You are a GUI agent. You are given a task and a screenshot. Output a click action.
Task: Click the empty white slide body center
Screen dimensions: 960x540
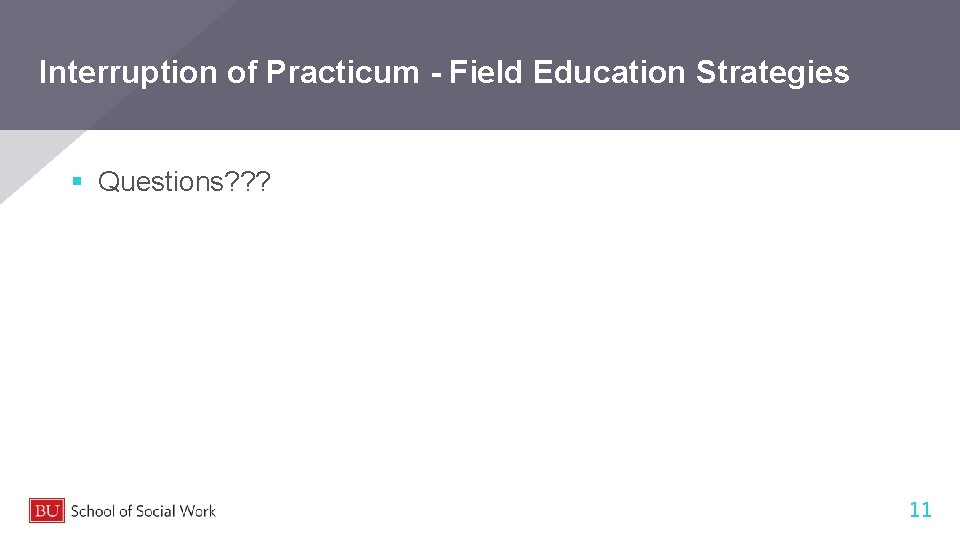click(480, 330)
